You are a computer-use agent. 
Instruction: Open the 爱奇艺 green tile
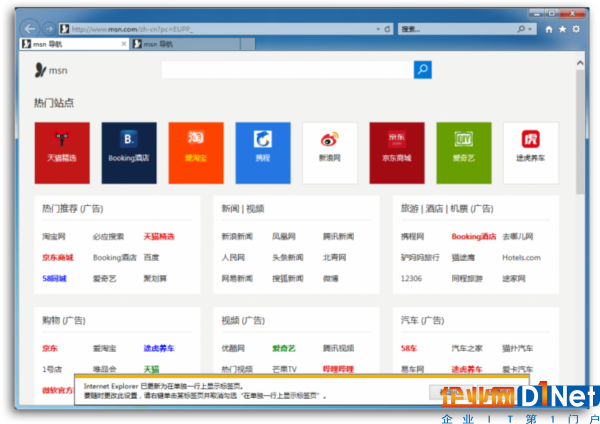(464, 153)
